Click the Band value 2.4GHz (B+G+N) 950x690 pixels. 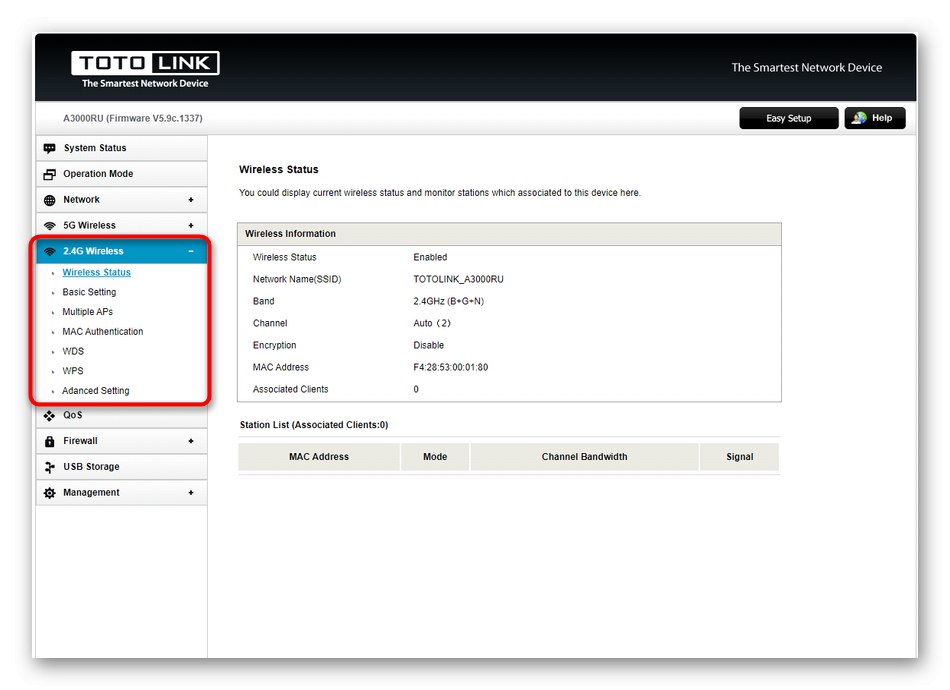[449, 302]
